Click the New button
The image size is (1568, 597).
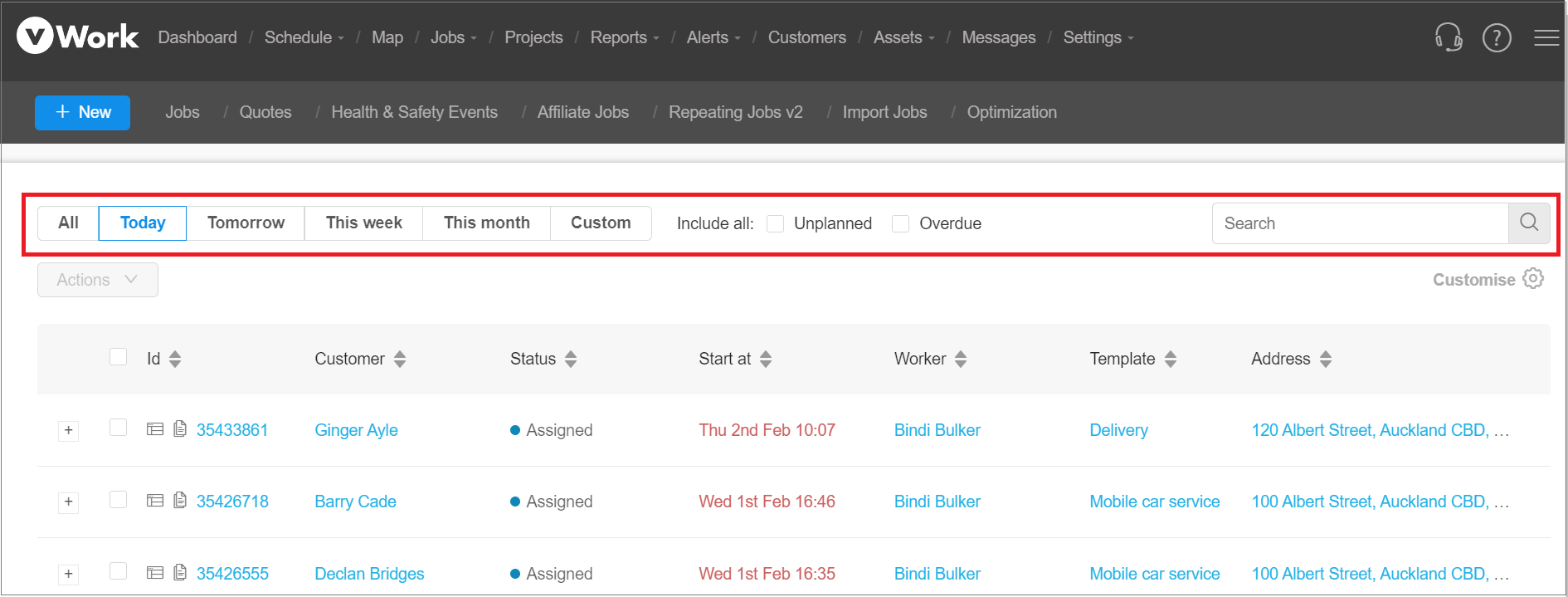tap(82, 112)
